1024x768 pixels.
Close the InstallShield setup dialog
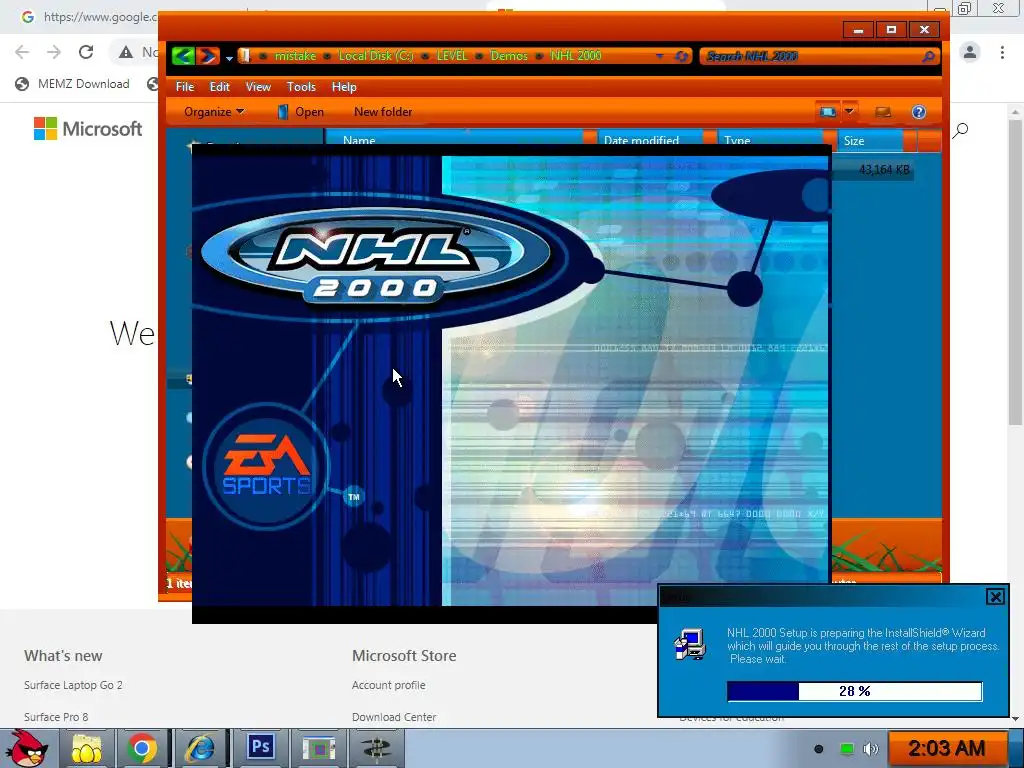click(995, 596)
